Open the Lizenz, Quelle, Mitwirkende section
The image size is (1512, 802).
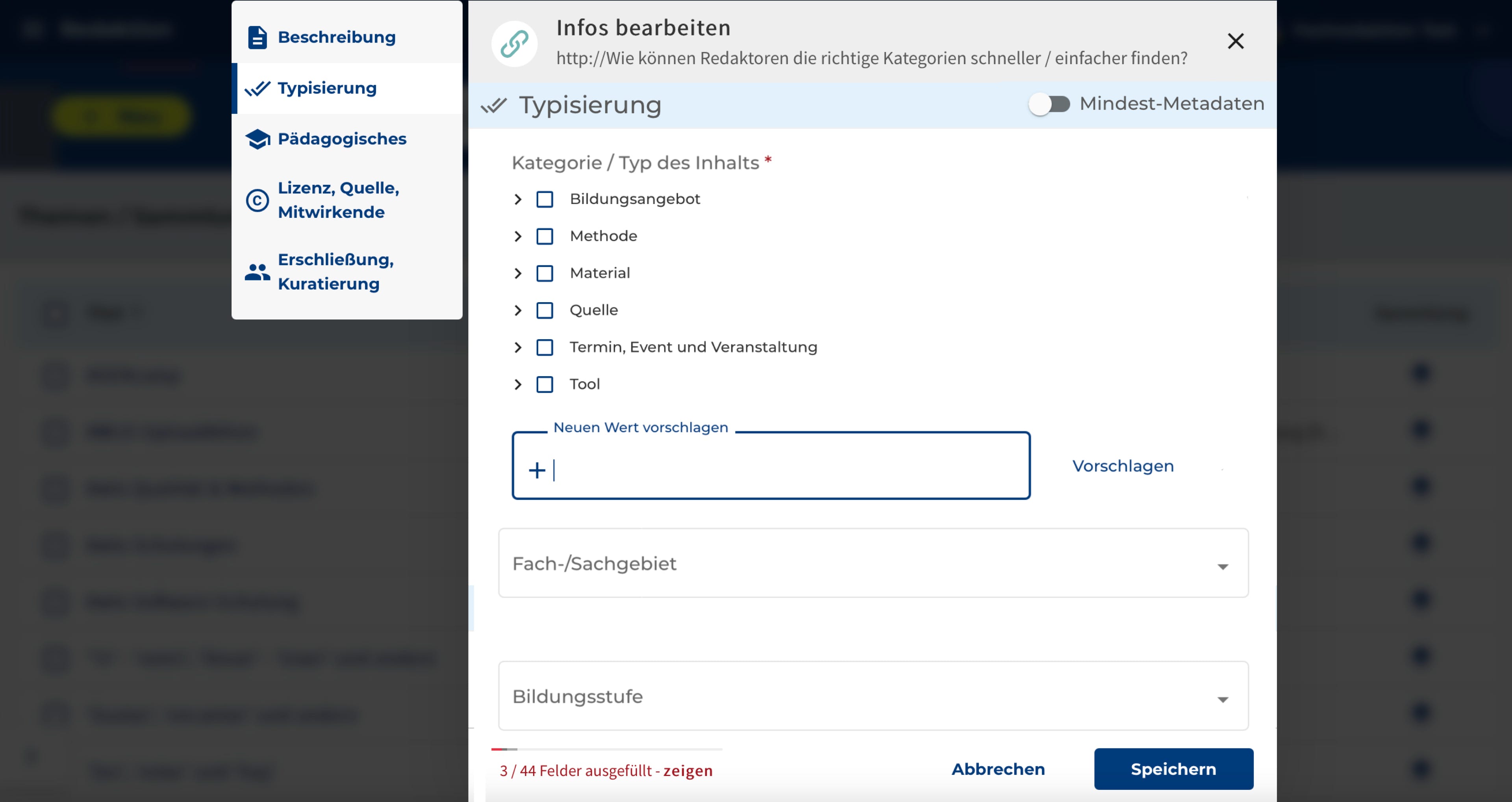pos(338,200)
